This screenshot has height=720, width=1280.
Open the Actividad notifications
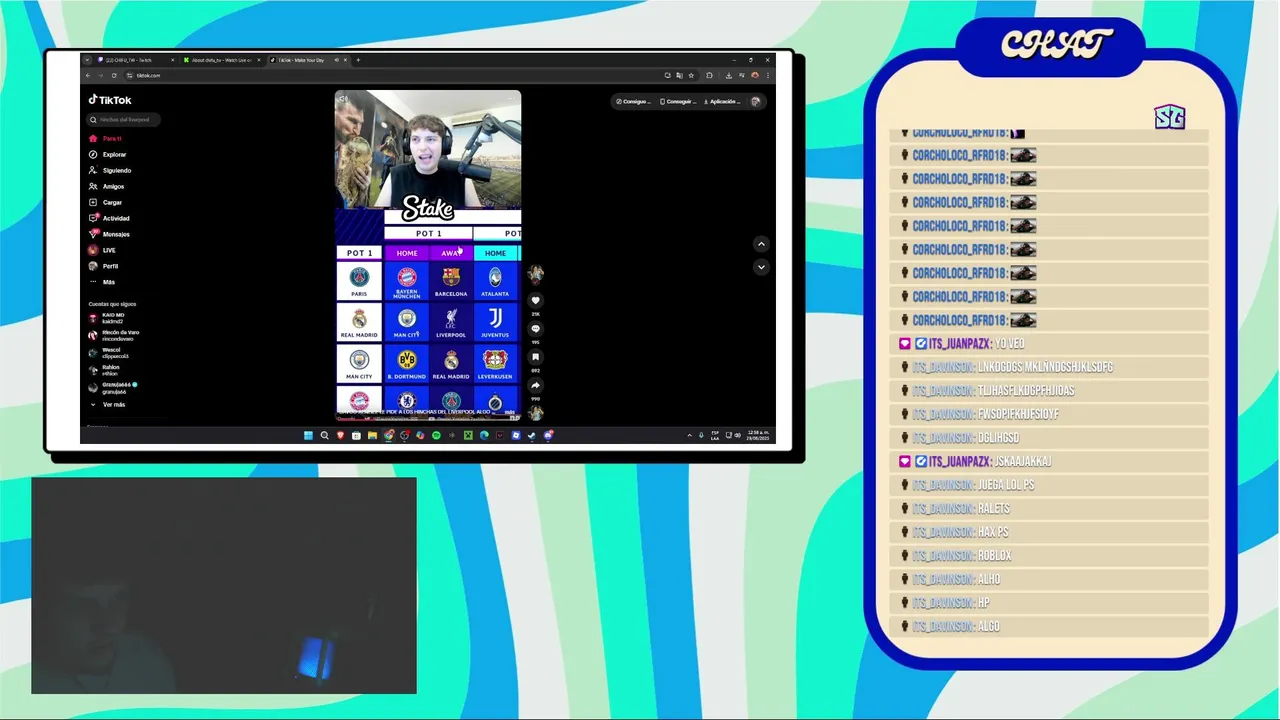[x=110, y=218]
